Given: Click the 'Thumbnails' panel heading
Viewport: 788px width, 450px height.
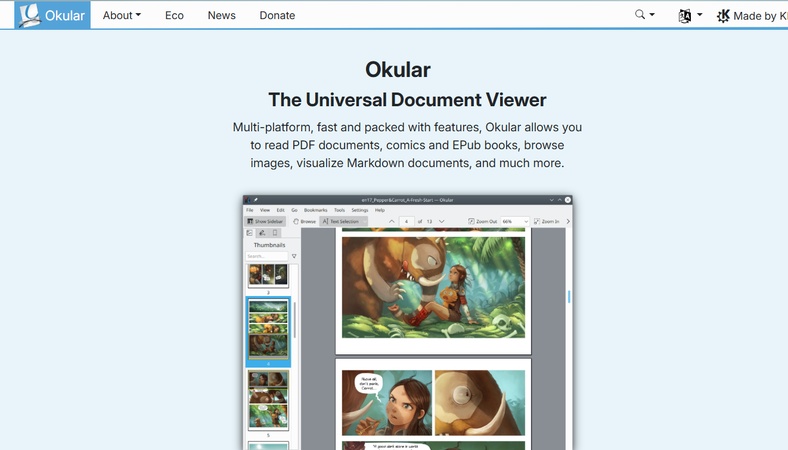Looking at the screenshot, I should (269, 245).
